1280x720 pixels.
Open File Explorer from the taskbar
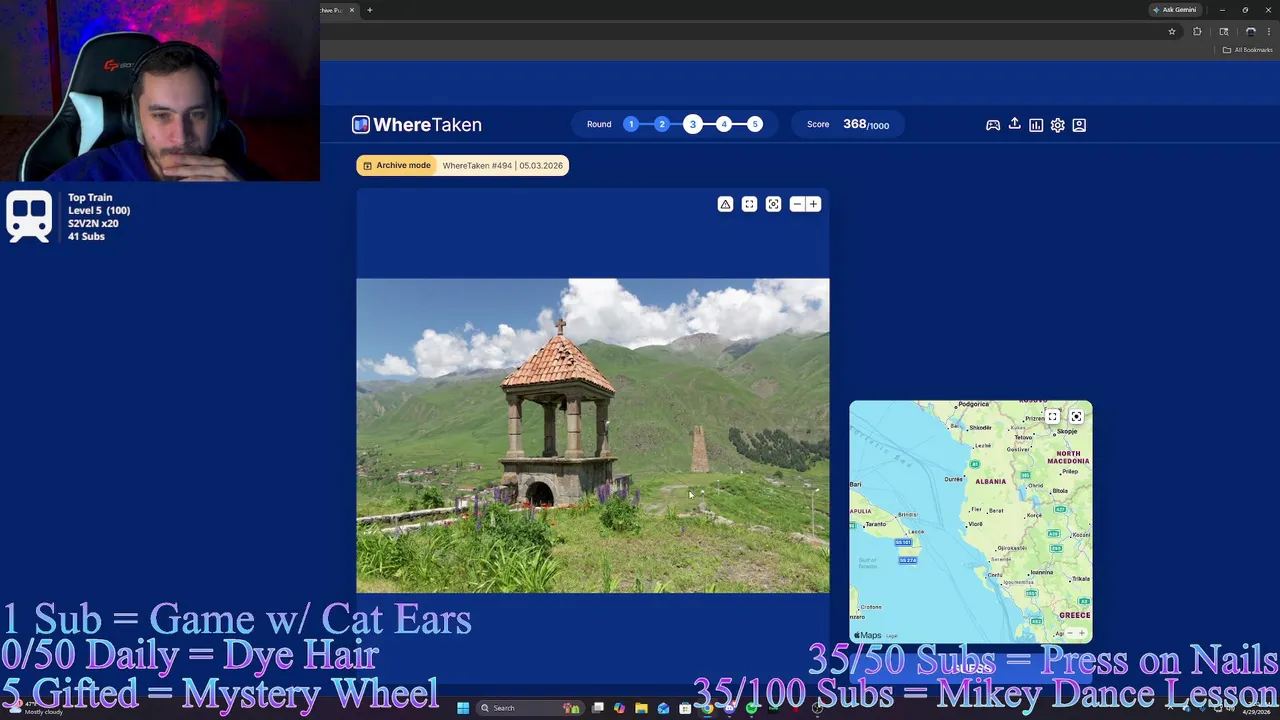coord(641,708)
